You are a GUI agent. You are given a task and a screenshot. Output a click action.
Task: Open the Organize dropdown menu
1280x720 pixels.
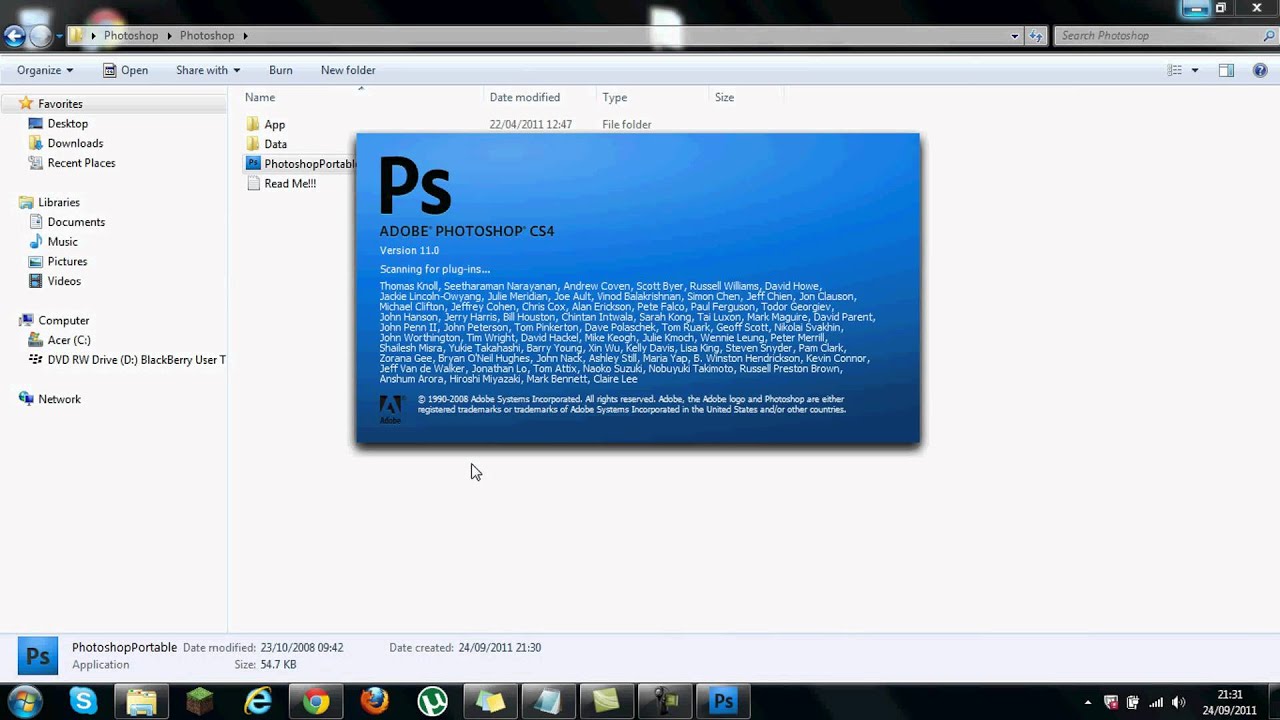point(45,70)
